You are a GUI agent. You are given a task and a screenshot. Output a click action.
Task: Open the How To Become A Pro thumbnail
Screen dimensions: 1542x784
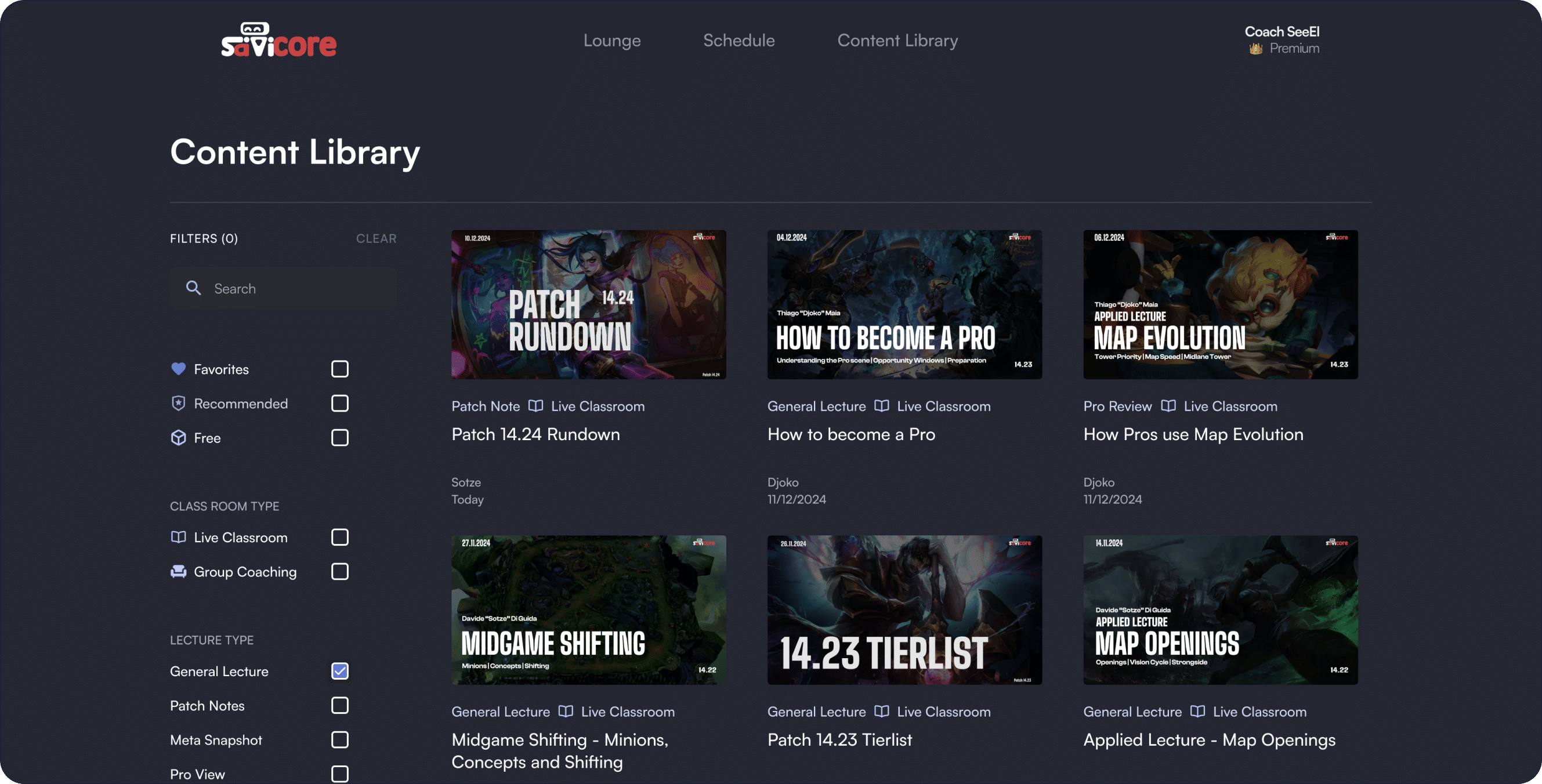(904, 304)
